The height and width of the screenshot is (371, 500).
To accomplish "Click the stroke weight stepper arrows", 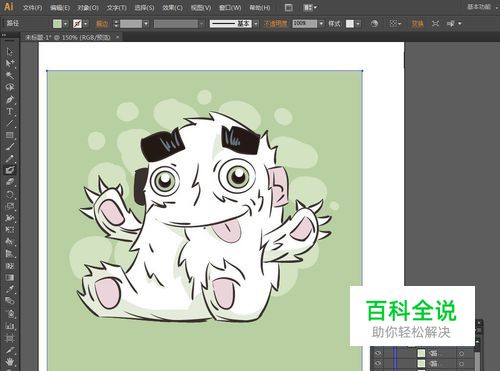I will pos(116,24).
